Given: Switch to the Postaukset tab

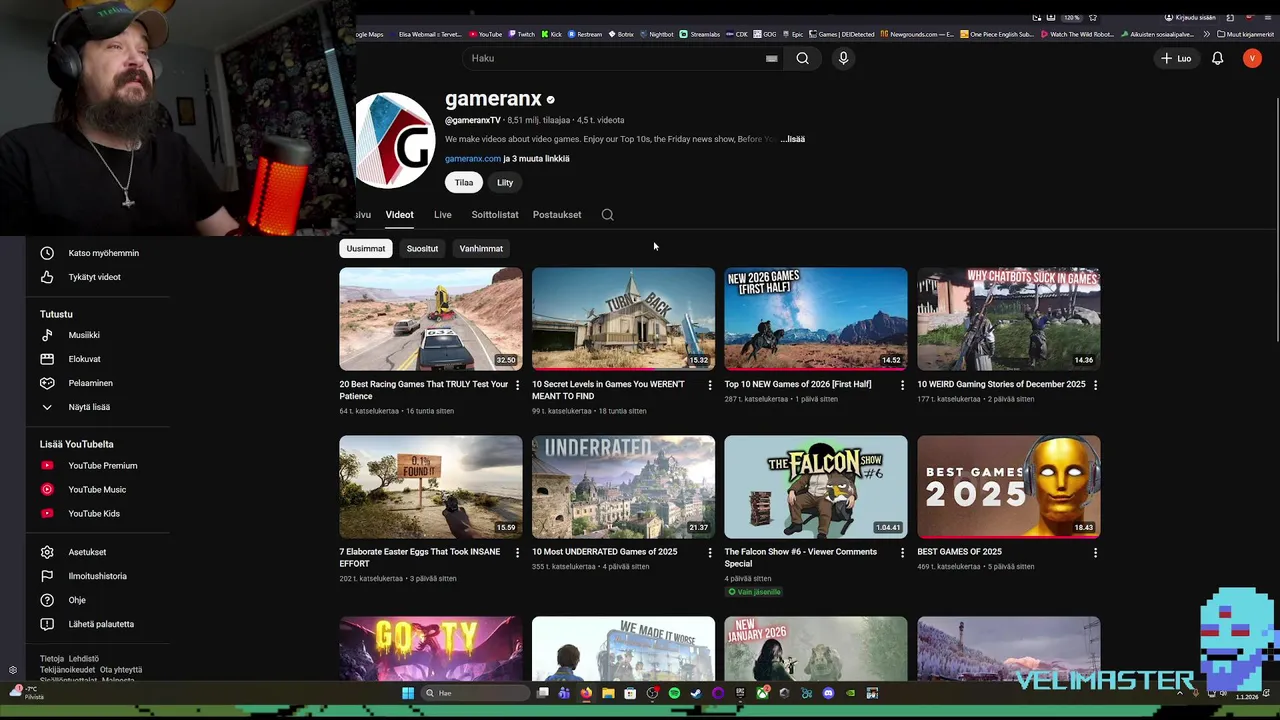Looking at the screenshot, I should (x=557, y=214).
